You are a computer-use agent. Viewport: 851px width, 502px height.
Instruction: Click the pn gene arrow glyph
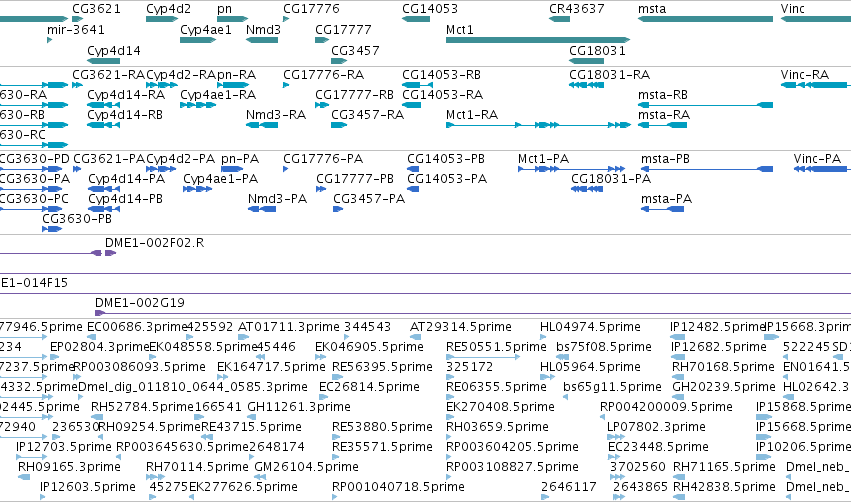pyautogui.click(x=232, y=19)
